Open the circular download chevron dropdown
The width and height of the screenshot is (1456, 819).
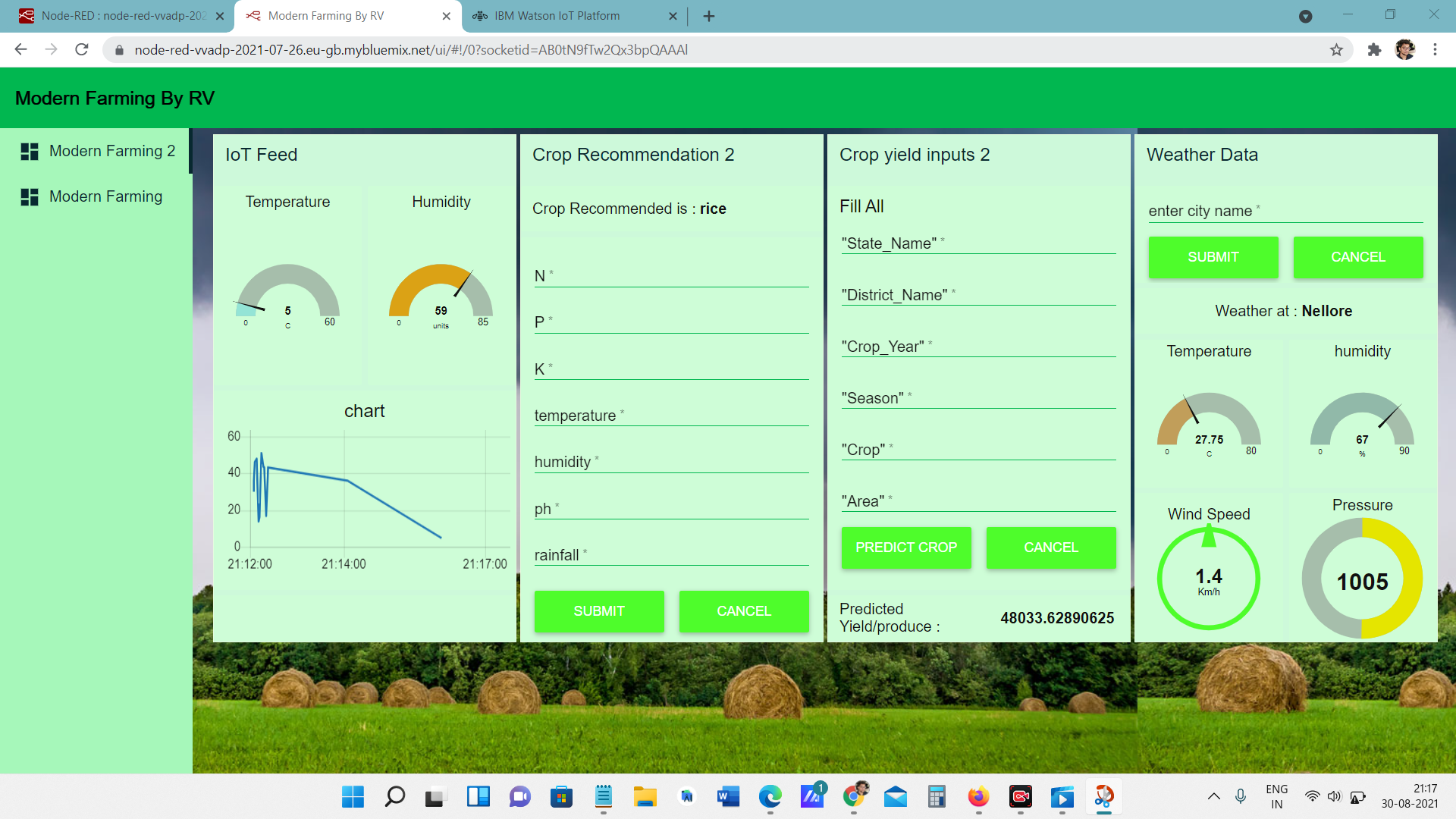click(x=1306, y=17)
